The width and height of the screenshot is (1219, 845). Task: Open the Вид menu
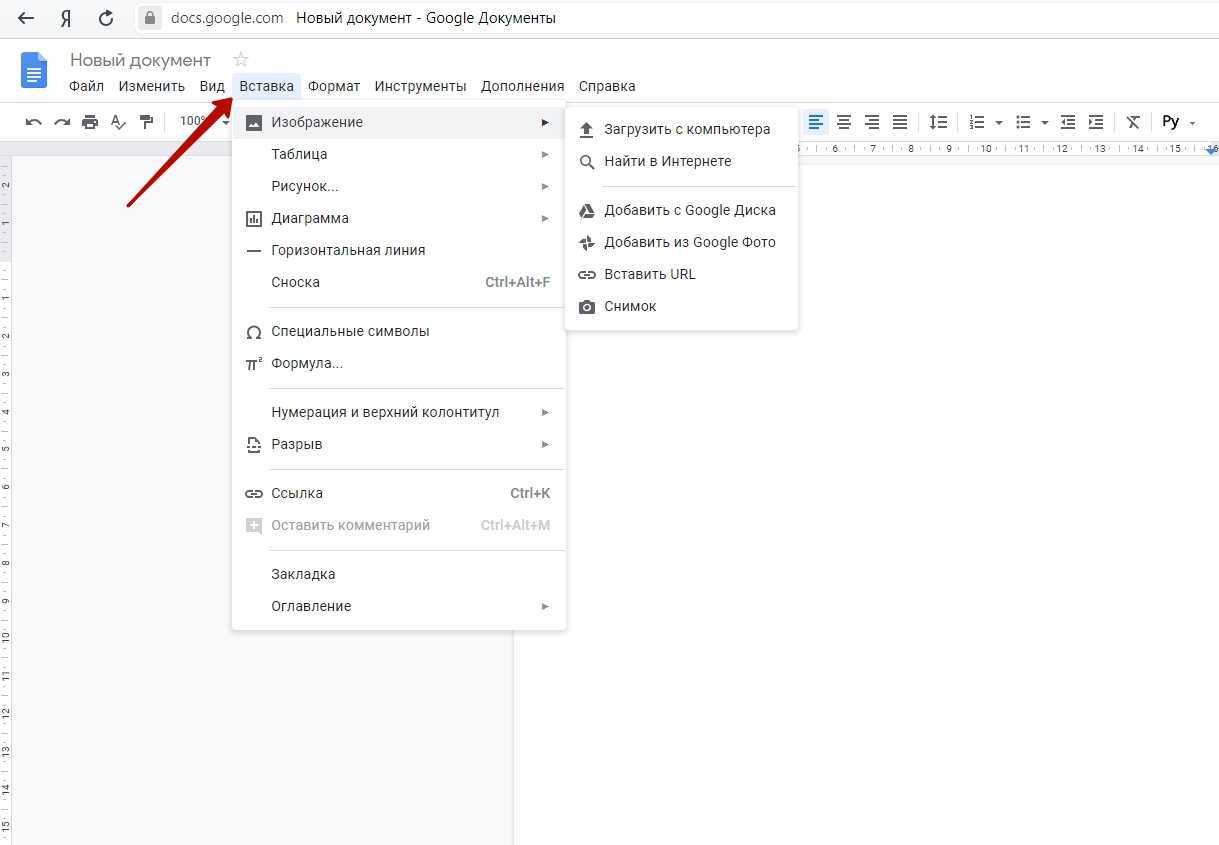(x=212, y=86)
